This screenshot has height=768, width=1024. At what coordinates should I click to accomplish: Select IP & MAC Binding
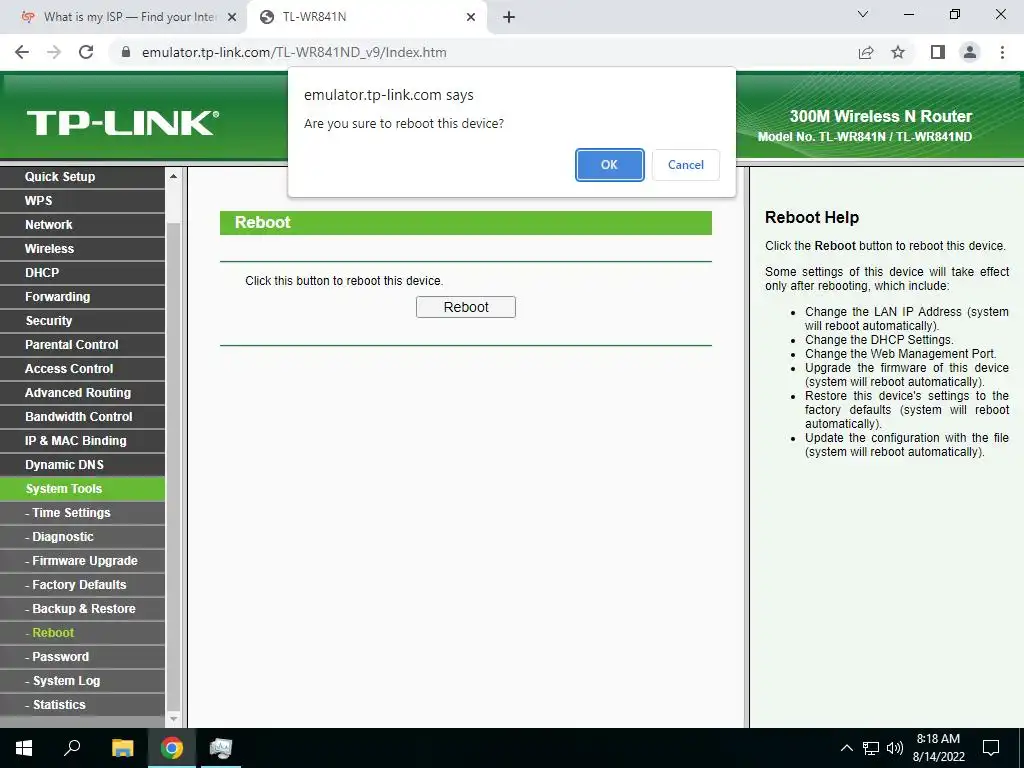[82, 441]
